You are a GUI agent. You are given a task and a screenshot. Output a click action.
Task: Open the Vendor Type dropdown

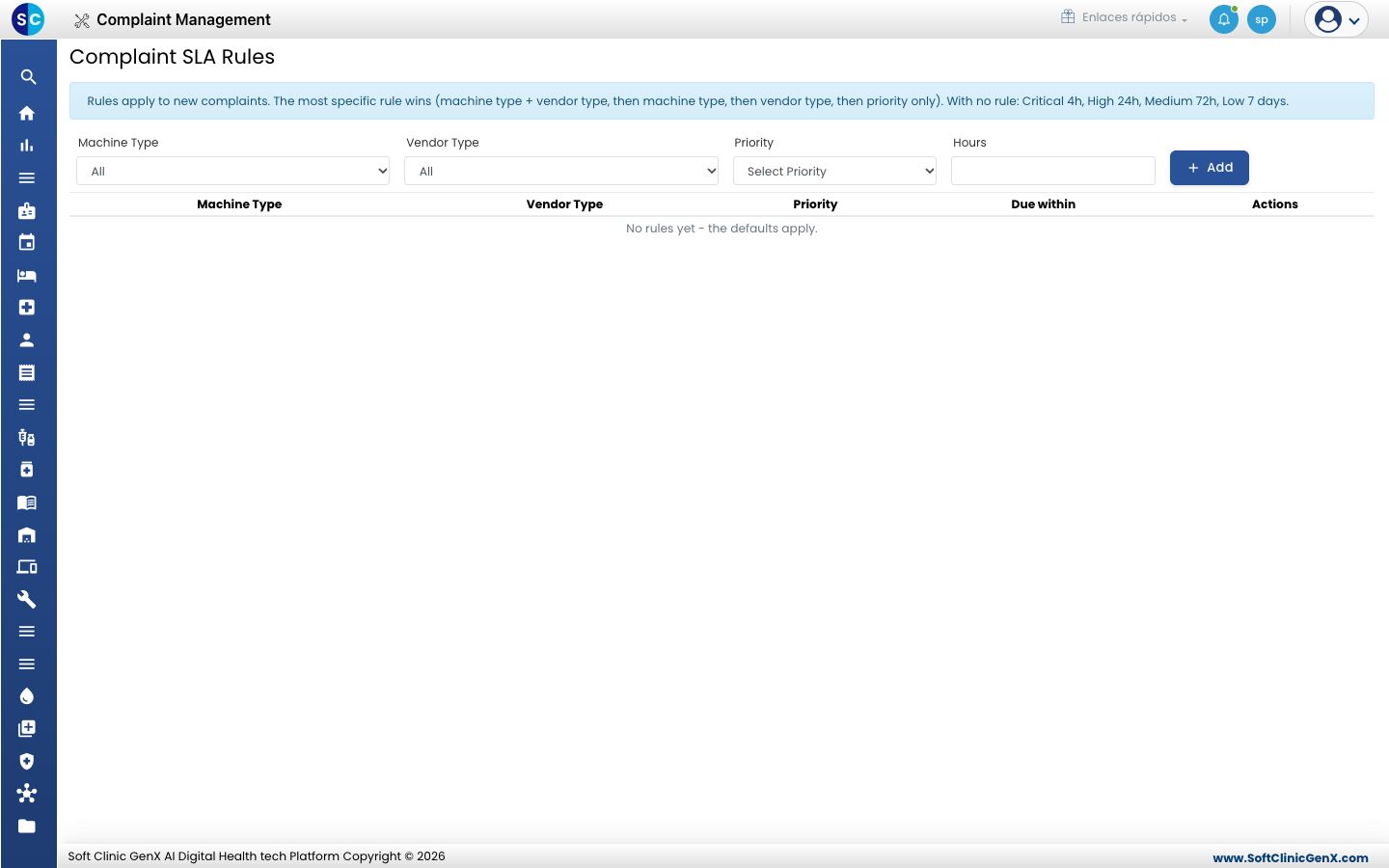pos(561,171)
